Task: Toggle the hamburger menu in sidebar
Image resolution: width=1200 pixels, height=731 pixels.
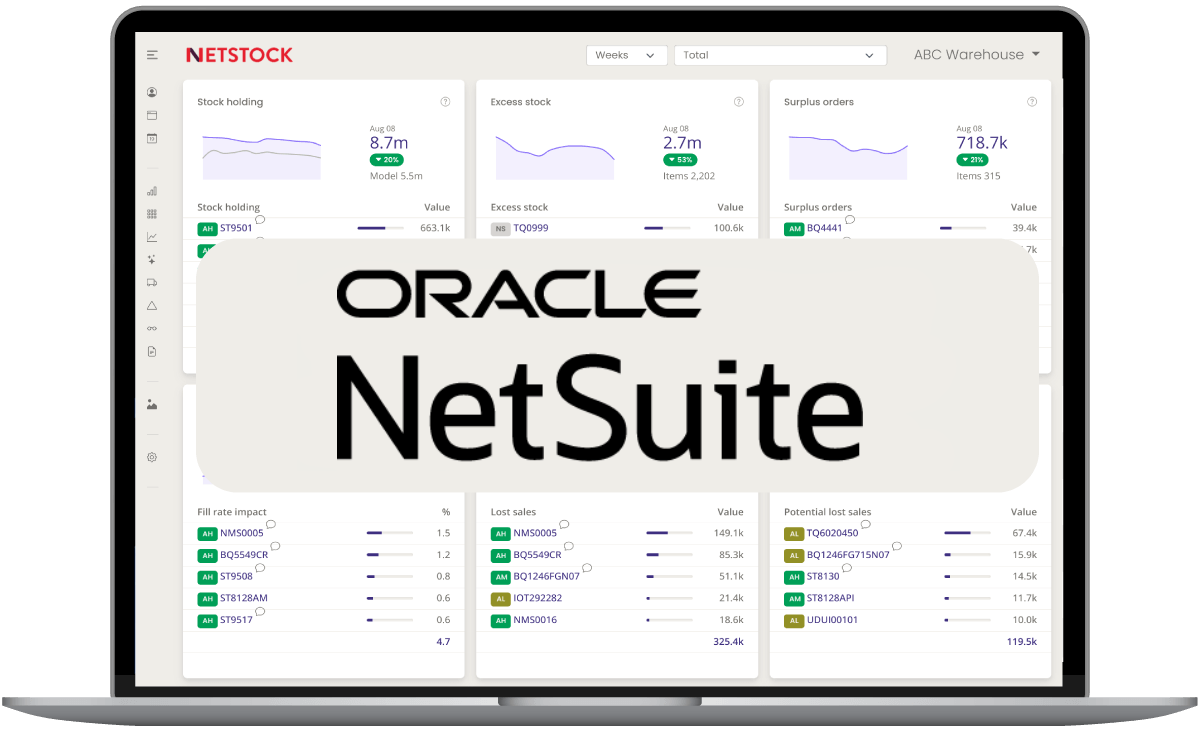Action: click(x=152, y=55)
